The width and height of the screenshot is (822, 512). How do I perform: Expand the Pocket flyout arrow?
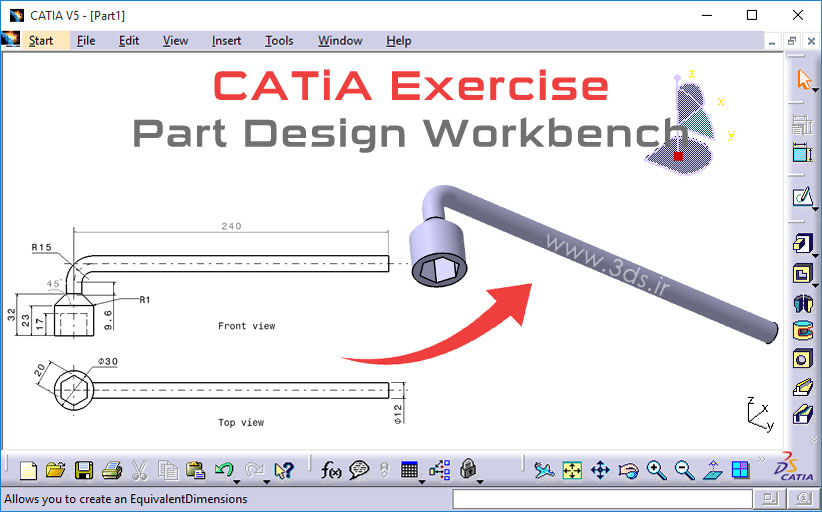(x=815, y=286)
